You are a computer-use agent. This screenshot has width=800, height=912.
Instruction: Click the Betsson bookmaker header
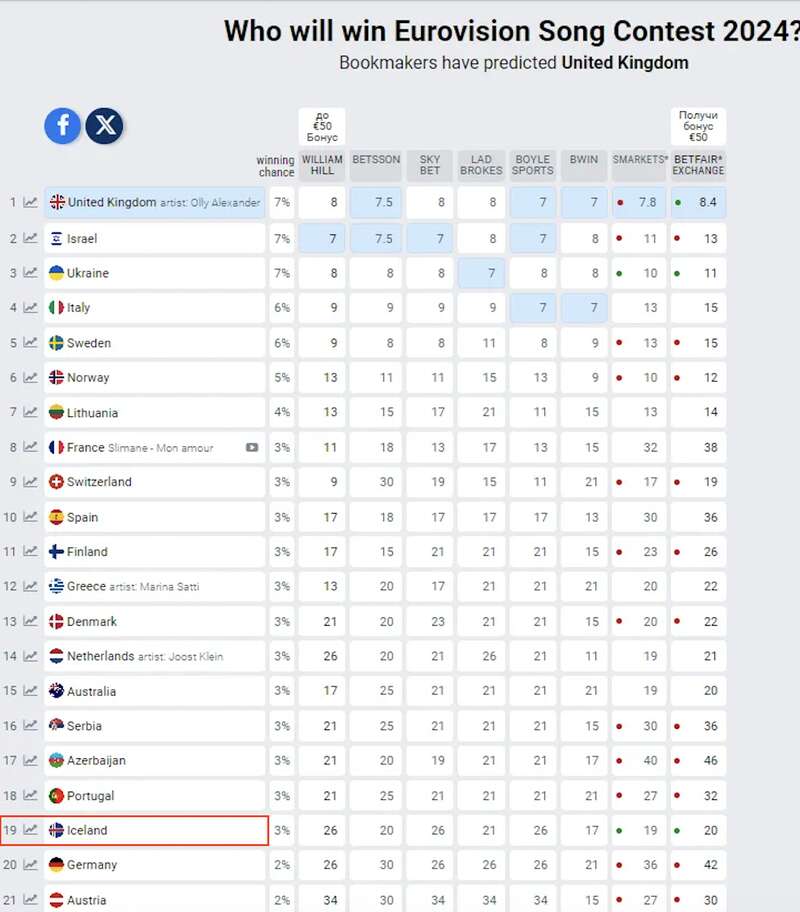click(x=375, y=160)
